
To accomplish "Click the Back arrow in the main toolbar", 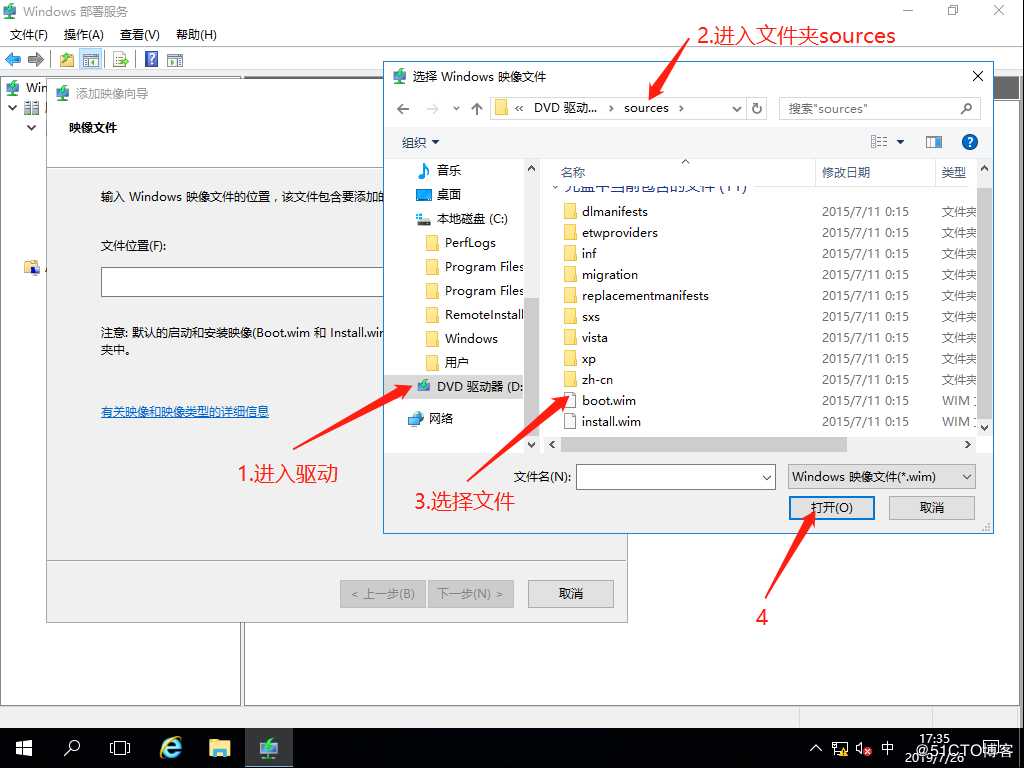I will (x=13, y=59).
